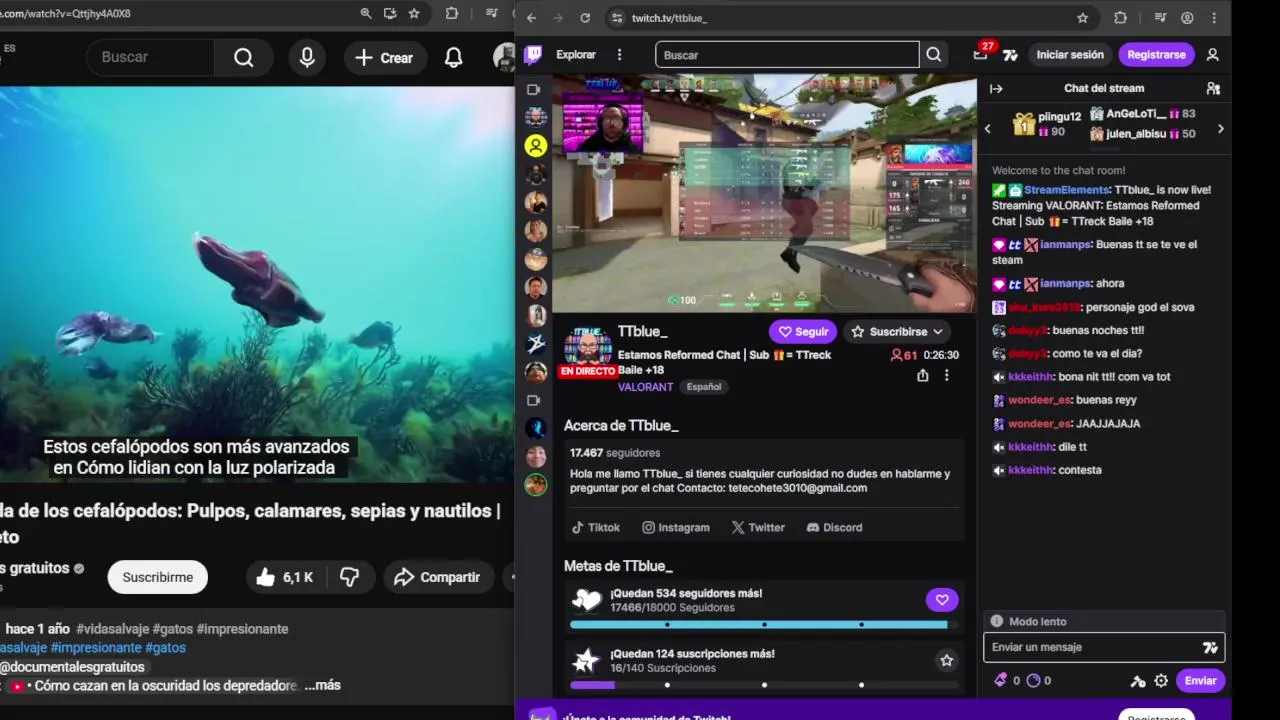Bookmark twitch.tv page with star icon
The height and width of the screenshot is (720, 1280).
[1082, 18]
